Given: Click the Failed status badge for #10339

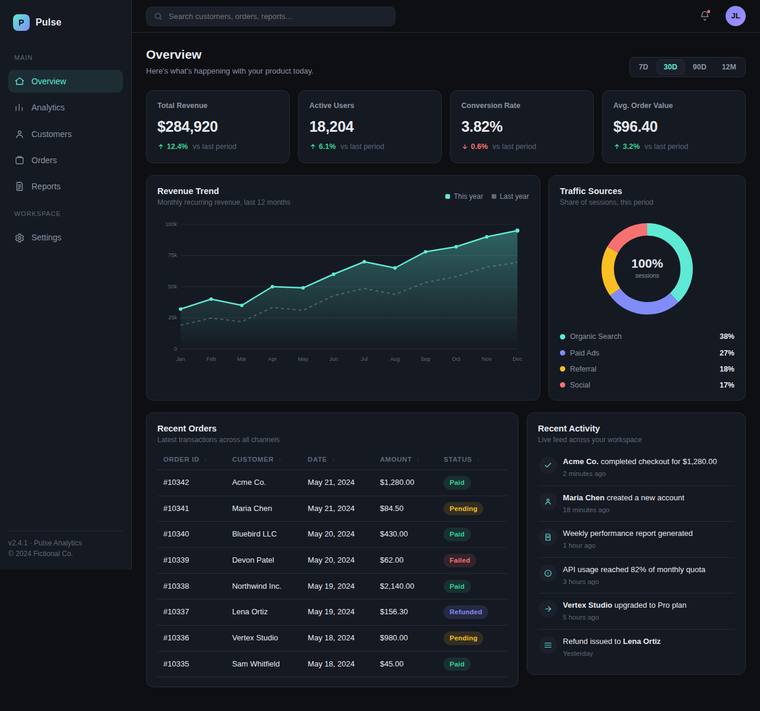Looking at the screenshot, I should pos(459,560).
